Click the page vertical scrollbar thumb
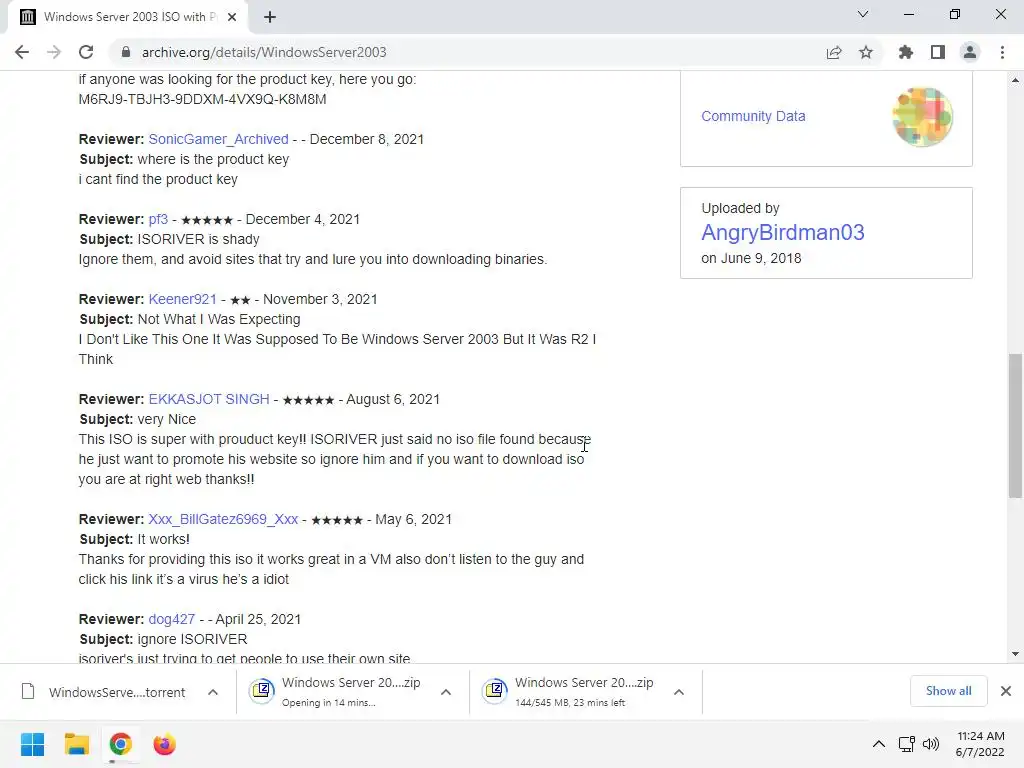 [x=1015, y=426]
